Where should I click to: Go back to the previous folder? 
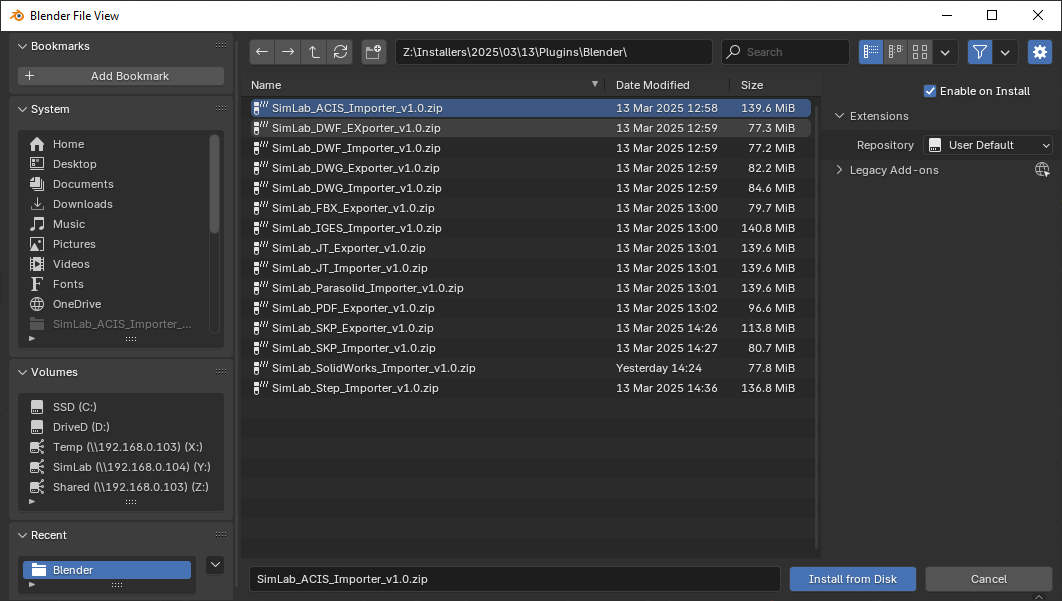click(262, 52)
